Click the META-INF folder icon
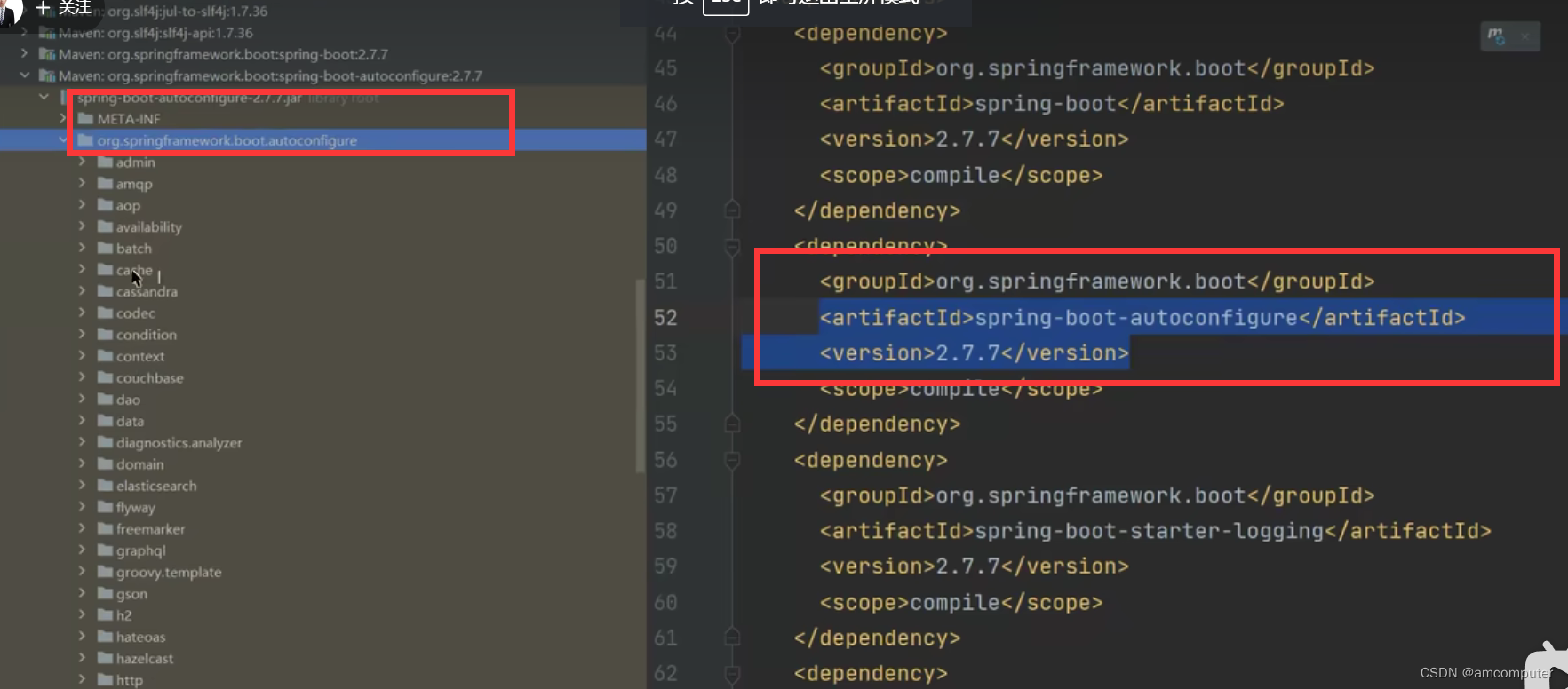Viewport: 1568px width, 689px height. point(86,119)
